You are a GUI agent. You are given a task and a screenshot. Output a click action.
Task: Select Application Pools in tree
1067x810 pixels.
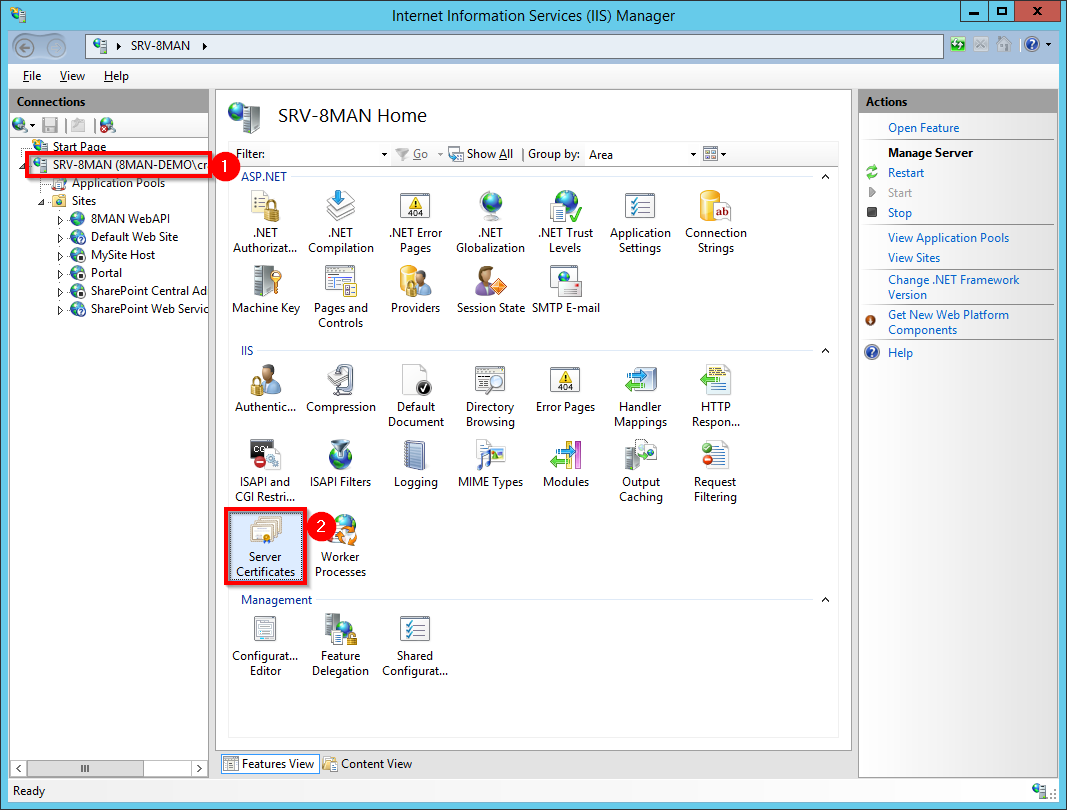[x=118, y=183]
